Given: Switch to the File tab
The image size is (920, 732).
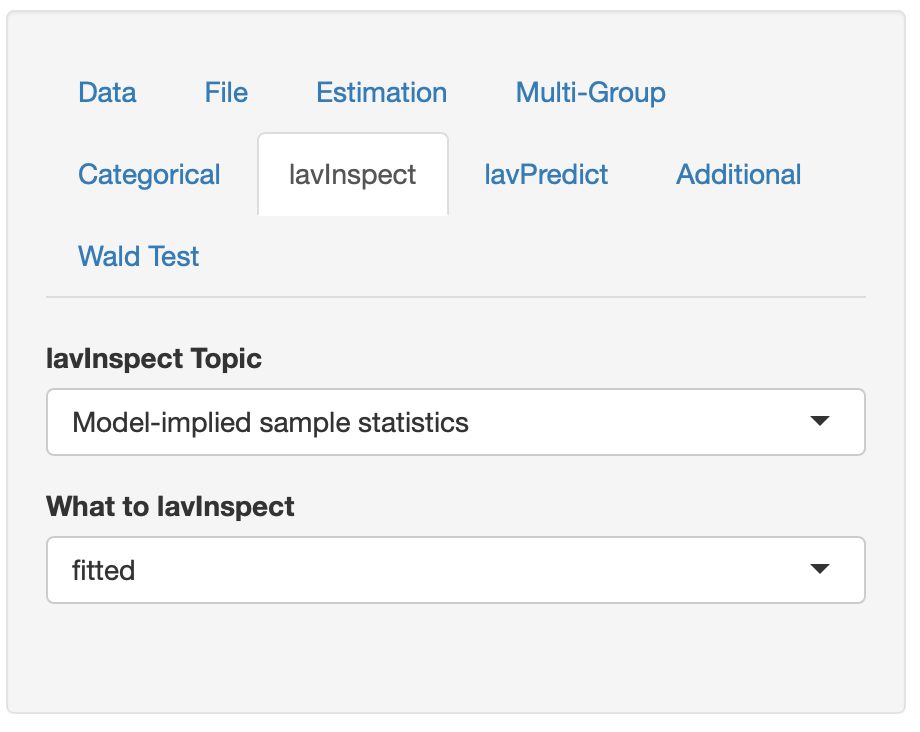Looking at the screenshot, I should click(x=226, y=93).
